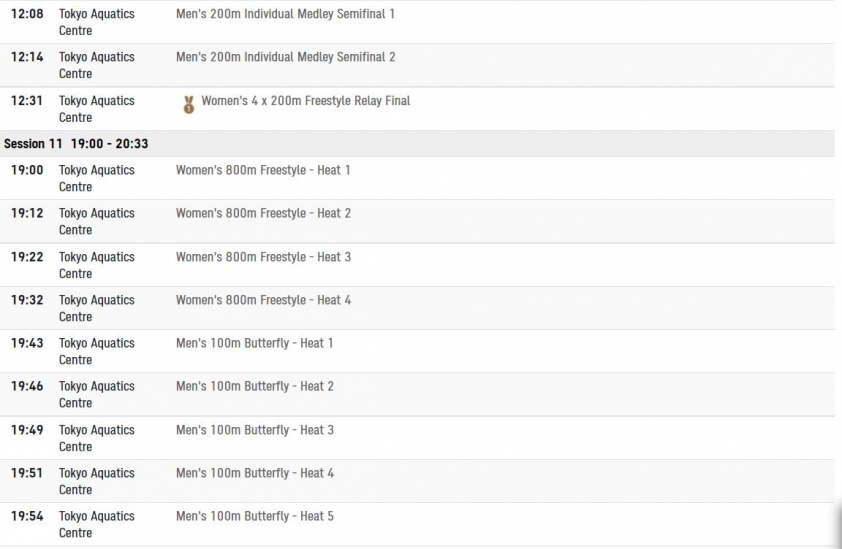The image size is (842, 549).
Task: Open Women's 800m Freestyle - Heat 2
Action: [x=263, y=213]
